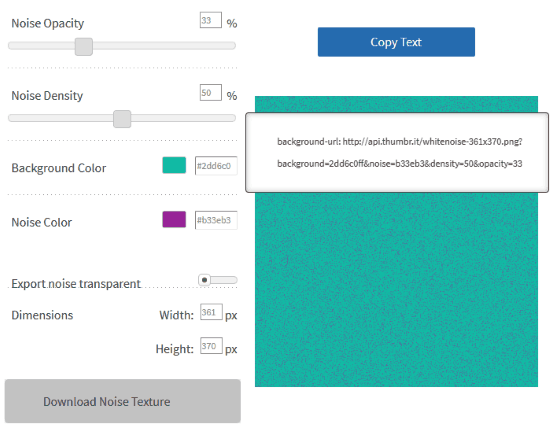The width and height of the screenshot is (550, 443).
Task: Toggle the Export noise transparent switch
Action: pos(218,280)
